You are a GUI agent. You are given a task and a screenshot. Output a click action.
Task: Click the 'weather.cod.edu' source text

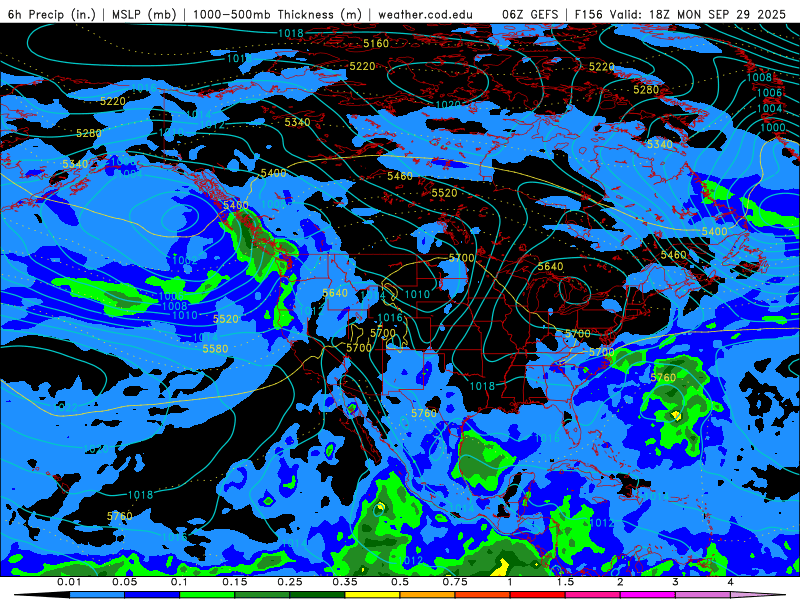coord(425,14)
